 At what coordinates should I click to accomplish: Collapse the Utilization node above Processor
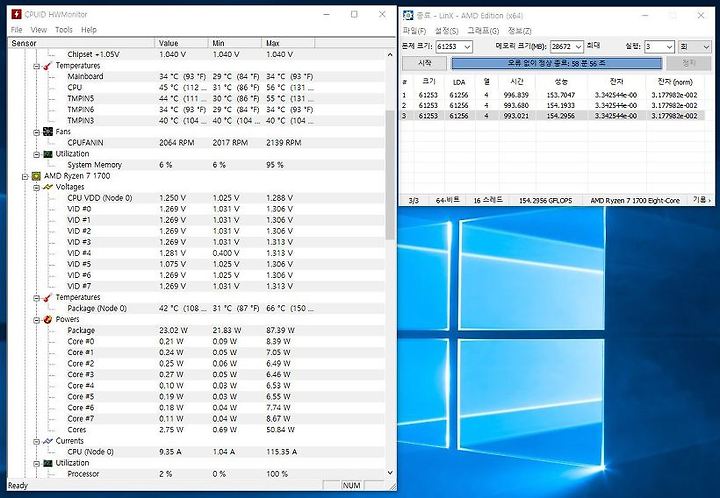click(x=36, y=463)
